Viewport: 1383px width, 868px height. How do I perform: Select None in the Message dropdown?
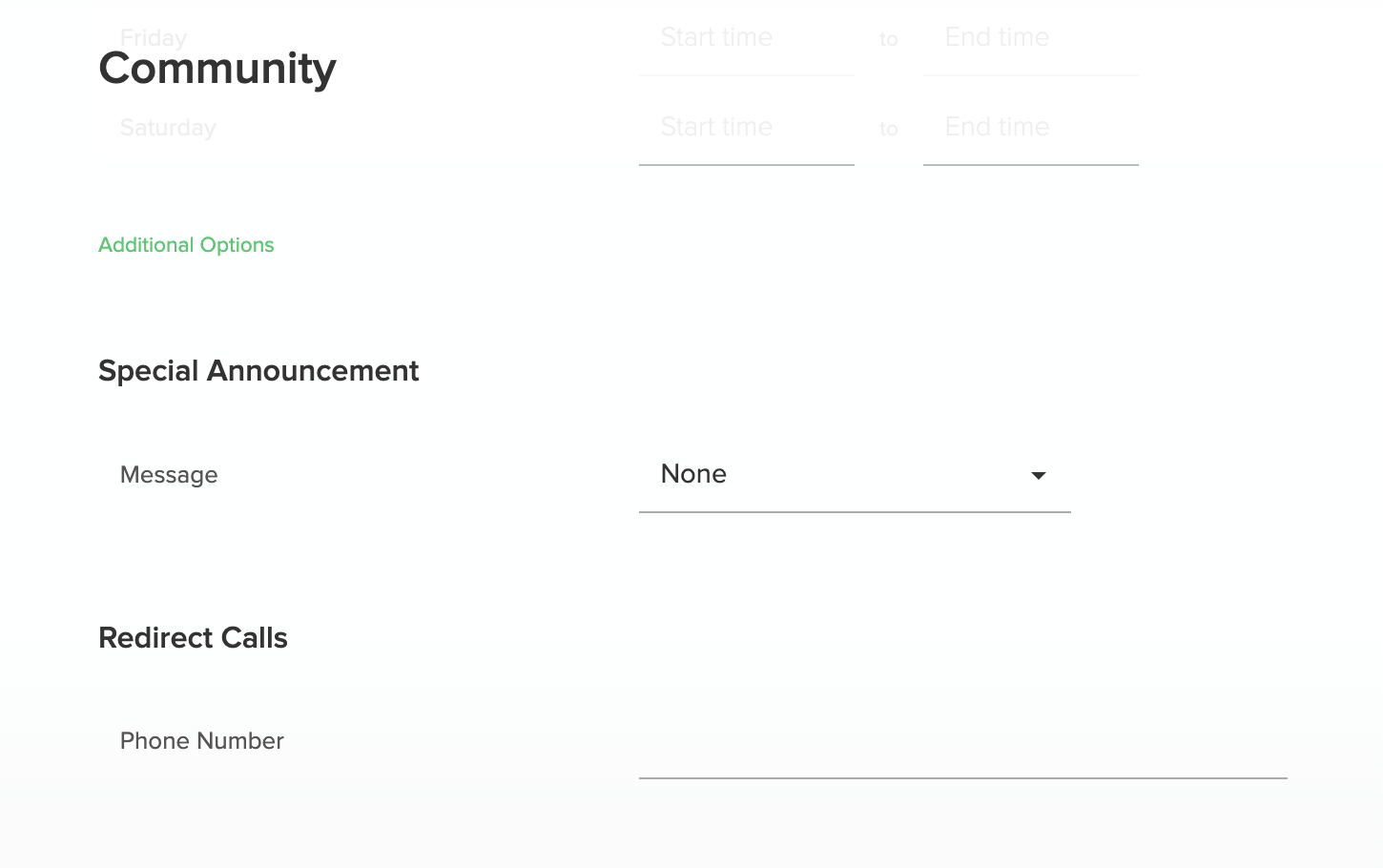pyautogui.click(x=694, y=474)
